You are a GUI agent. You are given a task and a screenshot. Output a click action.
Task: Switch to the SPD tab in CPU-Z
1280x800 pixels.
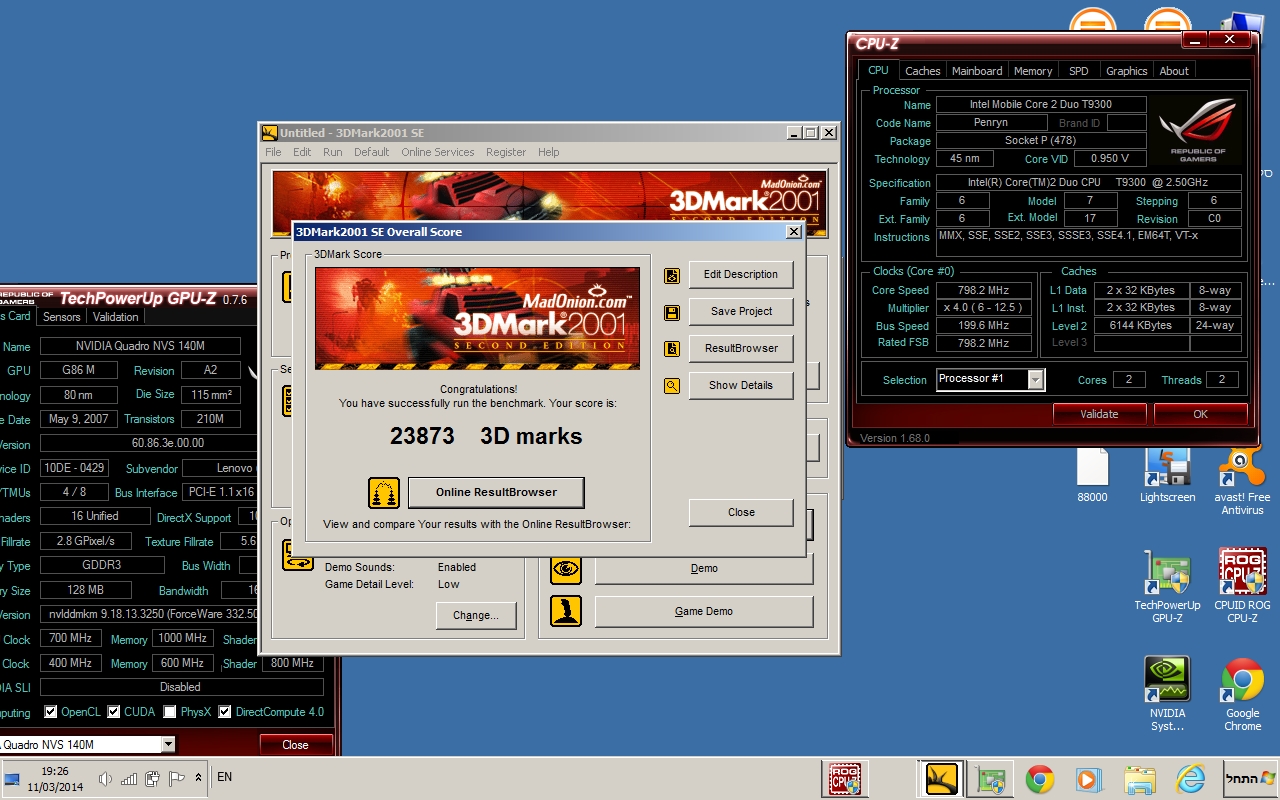click(1078, 71)
